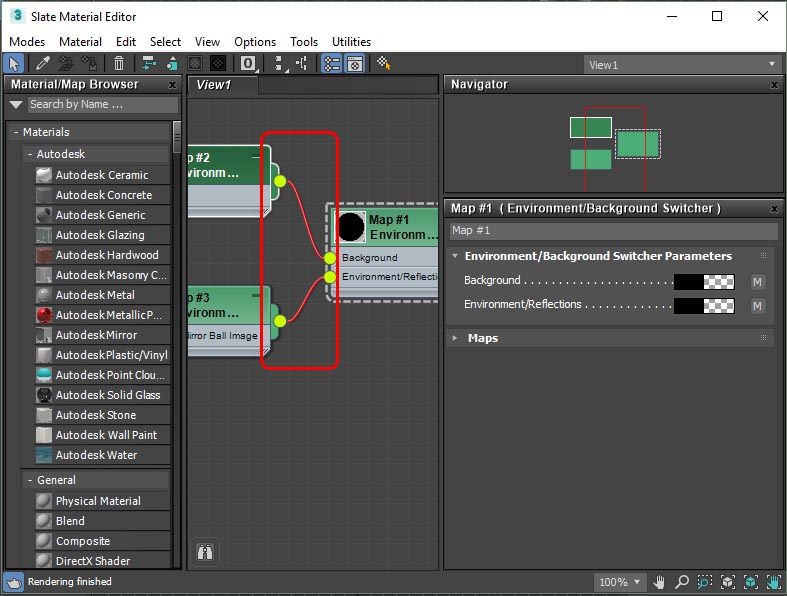Select the Zoom Region tool
The image size is (787, 596).
pos(705,582)
